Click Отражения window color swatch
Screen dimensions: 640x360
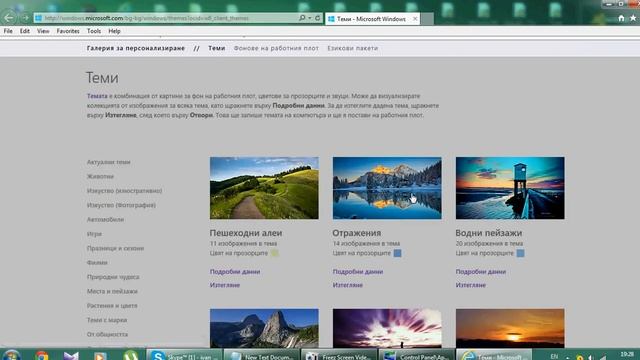397,253
